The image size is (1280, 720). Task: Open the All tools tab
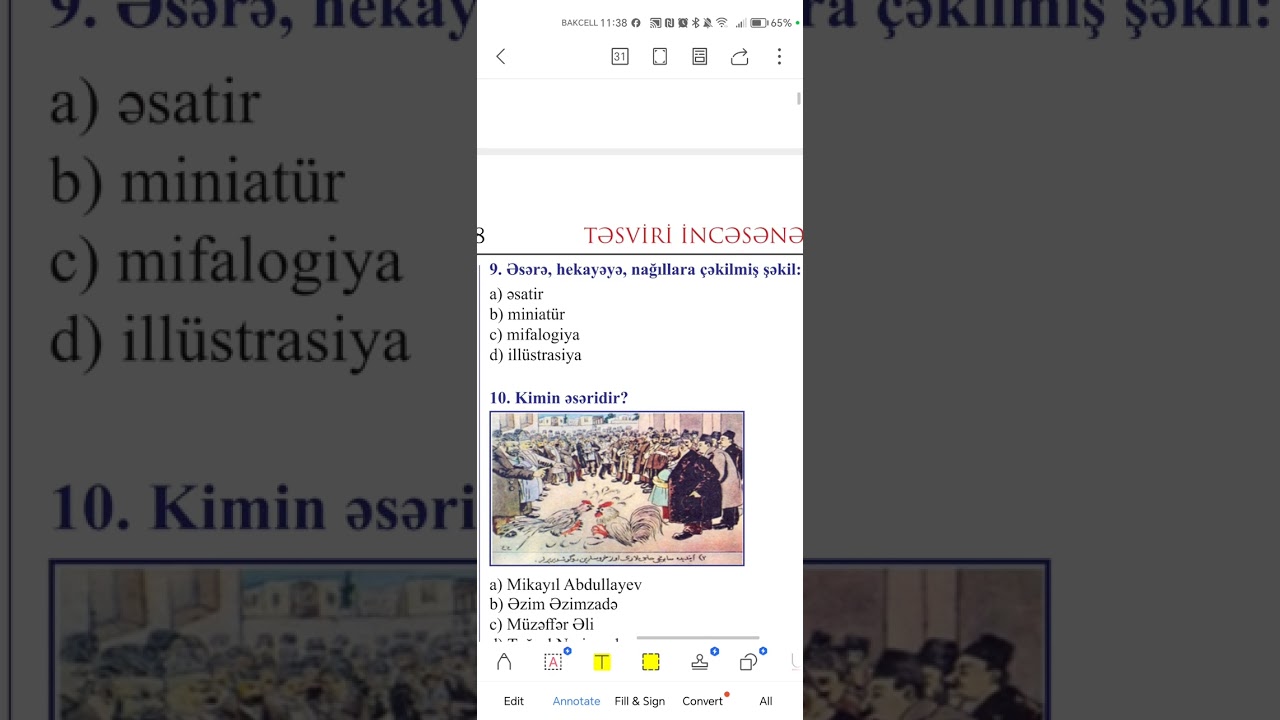point(766,701)
